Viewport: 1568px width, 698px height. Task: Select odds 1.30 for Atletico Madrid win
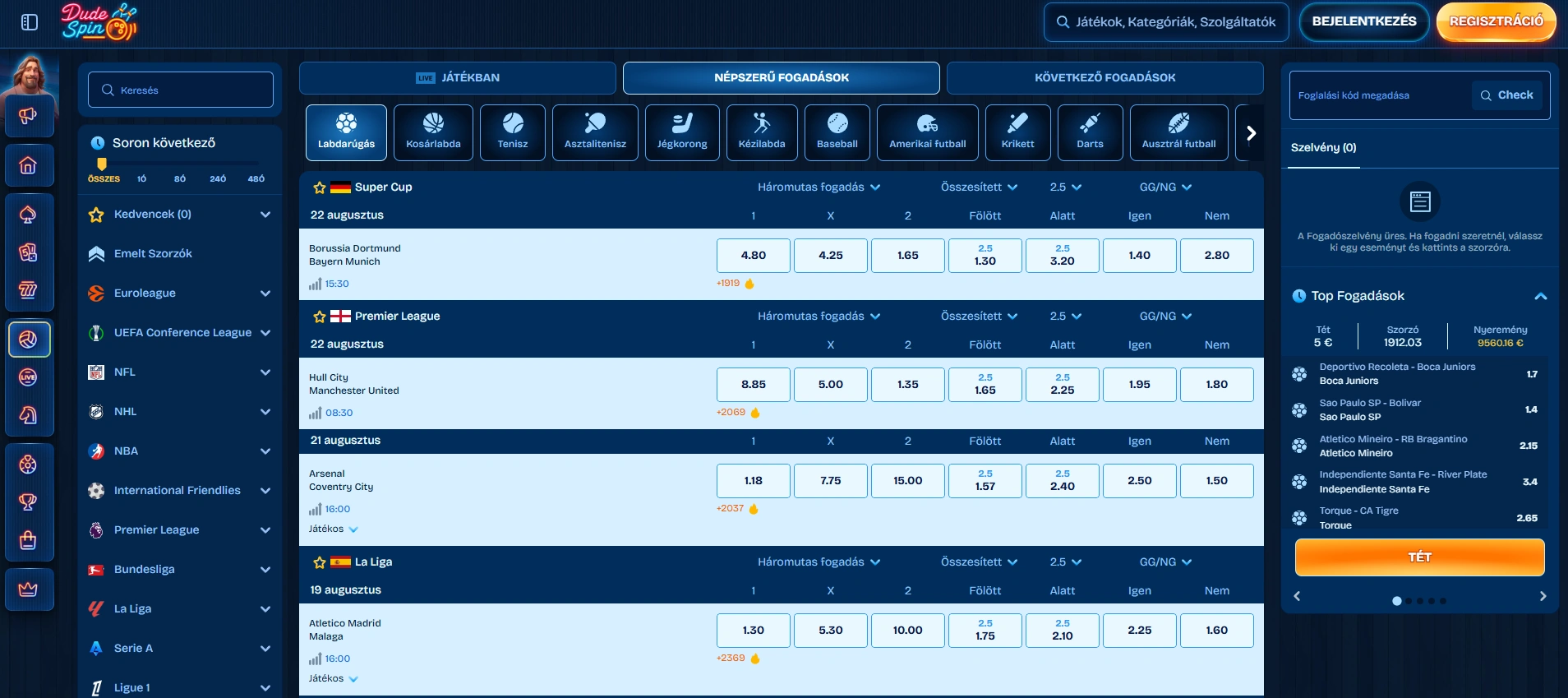pyautogui.click(x=754, y=631)
